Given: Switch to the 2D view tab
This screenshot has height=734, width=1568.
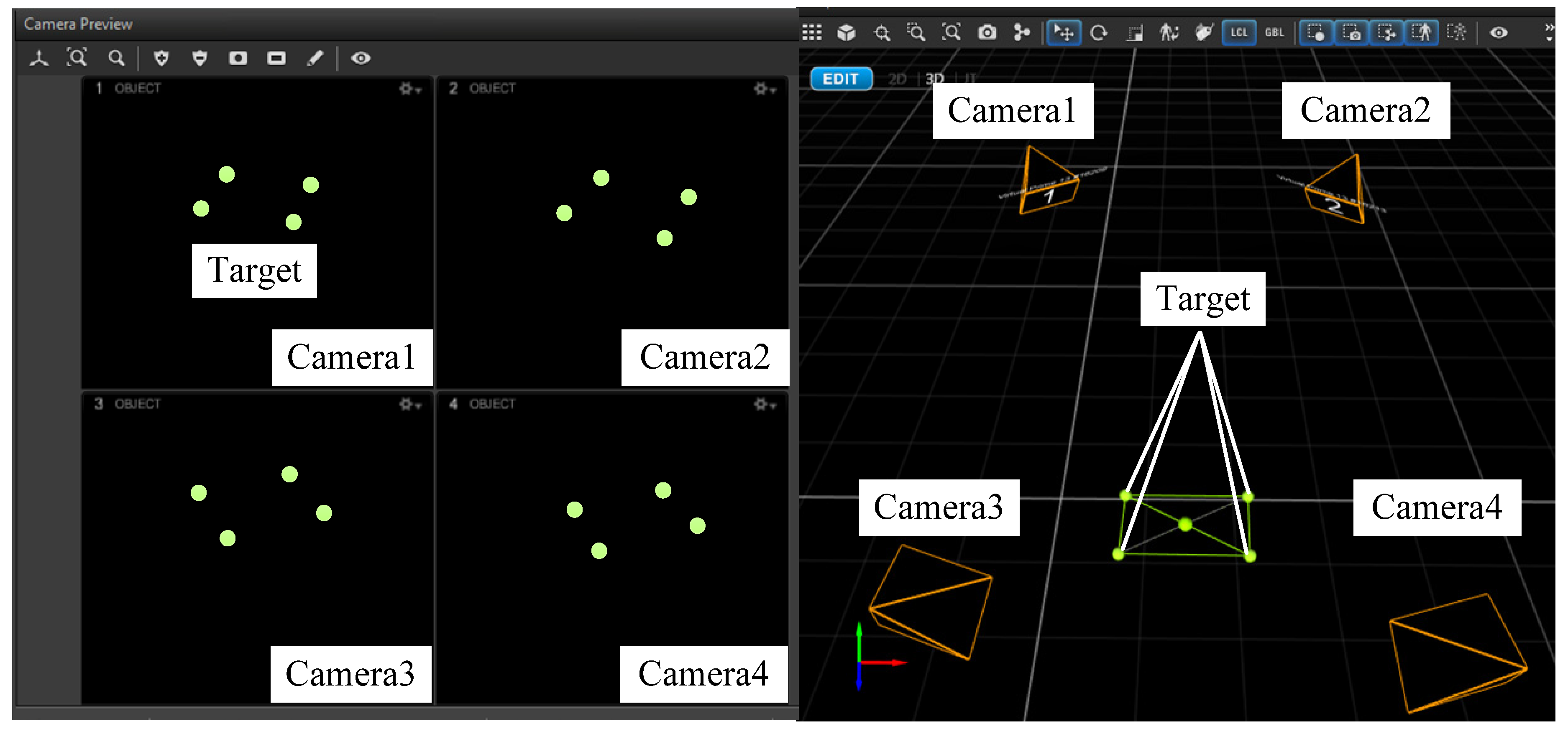Looking at the screenshot, I should point(897,79).
